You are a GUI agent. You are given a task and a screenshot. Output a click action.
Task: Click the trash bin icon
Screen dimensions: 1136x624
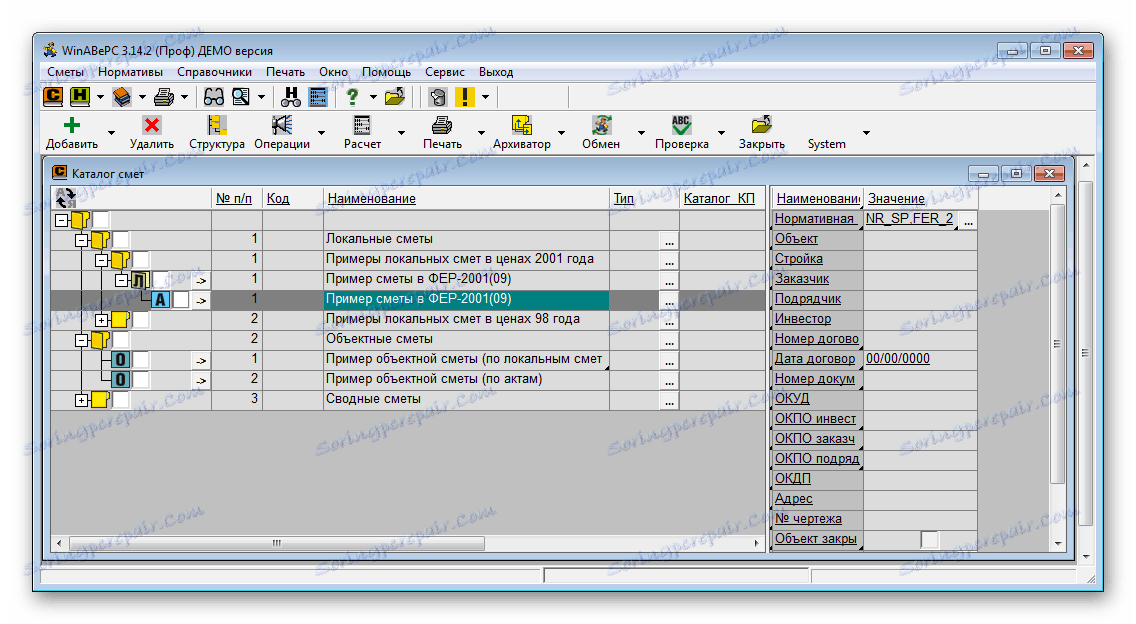click(438, 96)
